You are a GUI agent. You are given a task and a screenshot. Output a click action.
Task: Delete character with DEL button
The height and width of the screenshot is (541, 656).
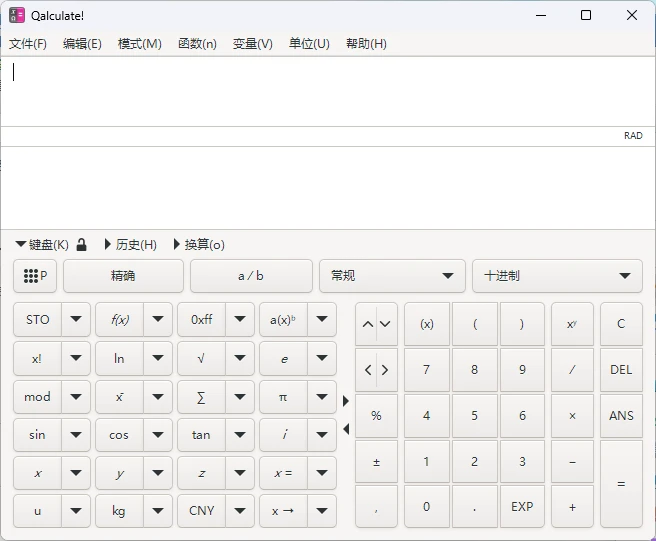pyautogui.click(x=621, y=370)
